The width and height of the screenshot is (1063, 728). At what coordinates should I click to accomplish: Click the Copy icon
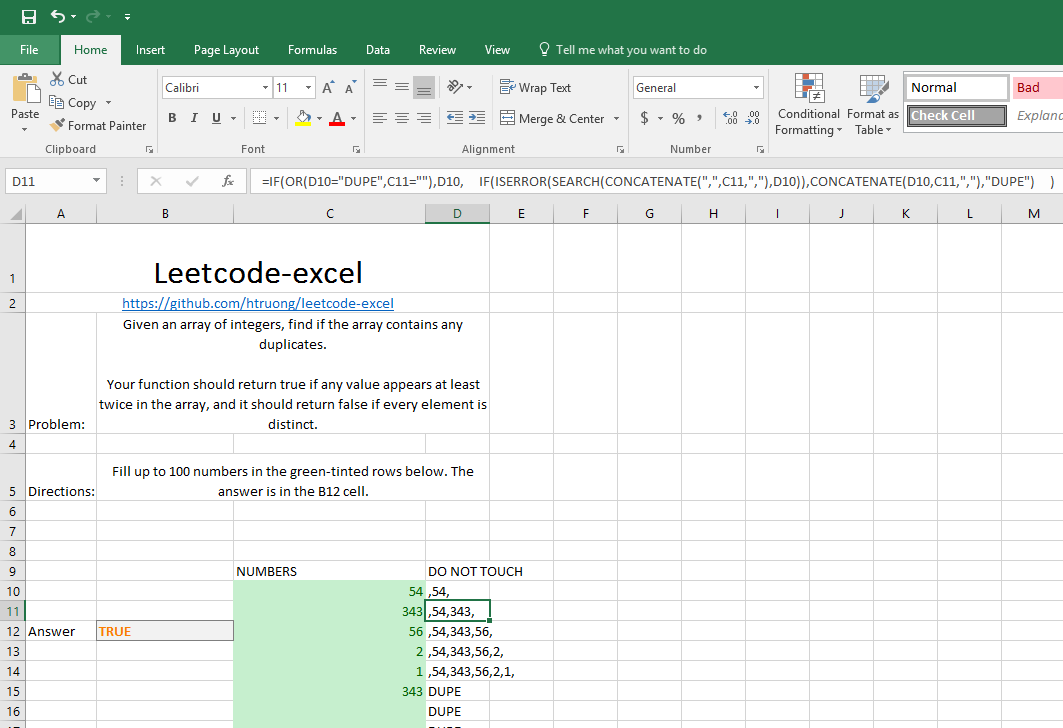click(57, 102)
